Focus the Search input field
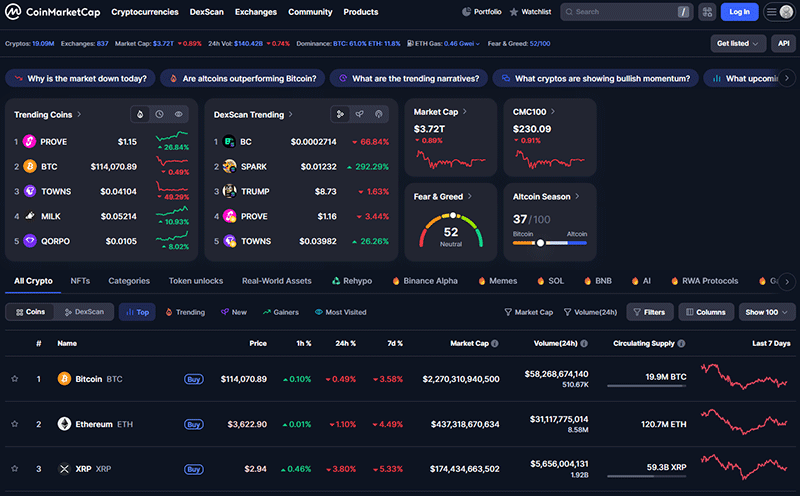Viewport: 800px width, 496px height. pos(627,12)
